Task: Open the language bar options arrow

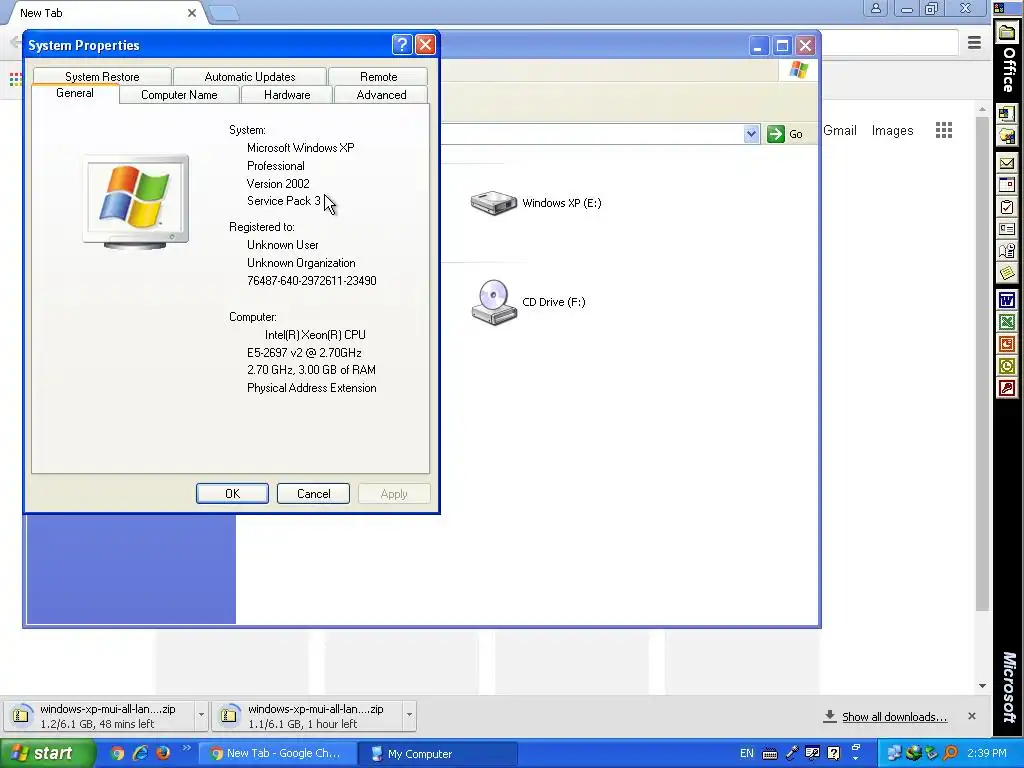Action: pos(856,758)
